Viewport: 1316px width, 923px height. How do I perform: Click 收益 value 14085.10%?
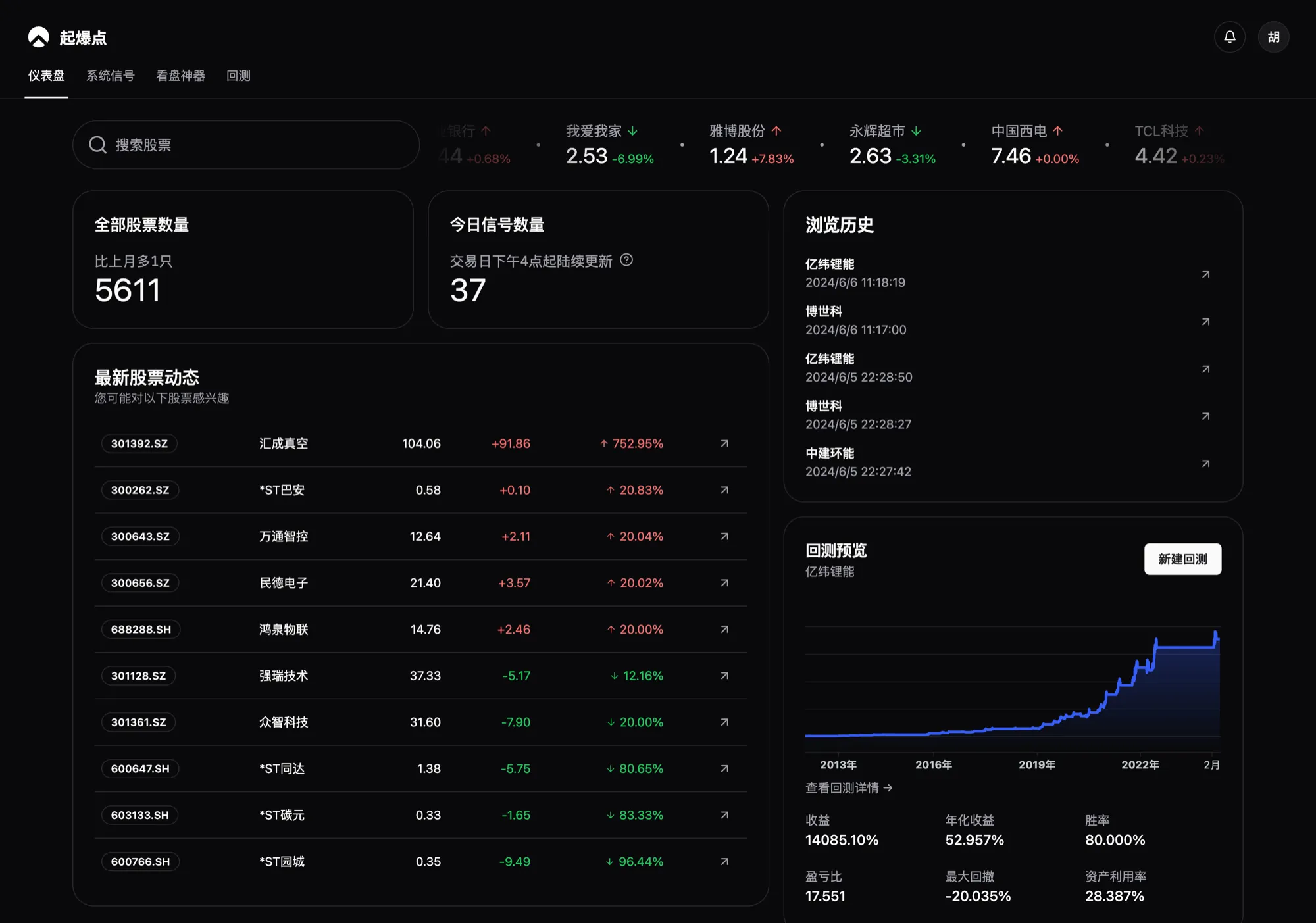click(x=842, y=840)
